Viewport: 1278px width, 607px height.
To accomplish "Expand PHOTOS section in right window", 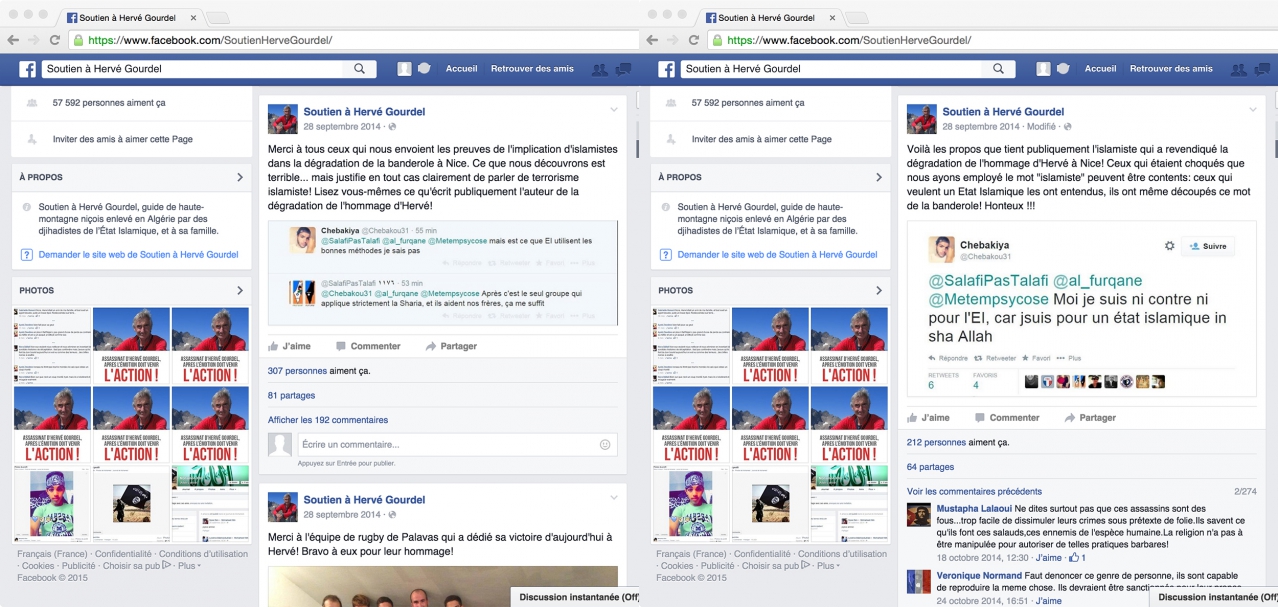I will (879, 290).
